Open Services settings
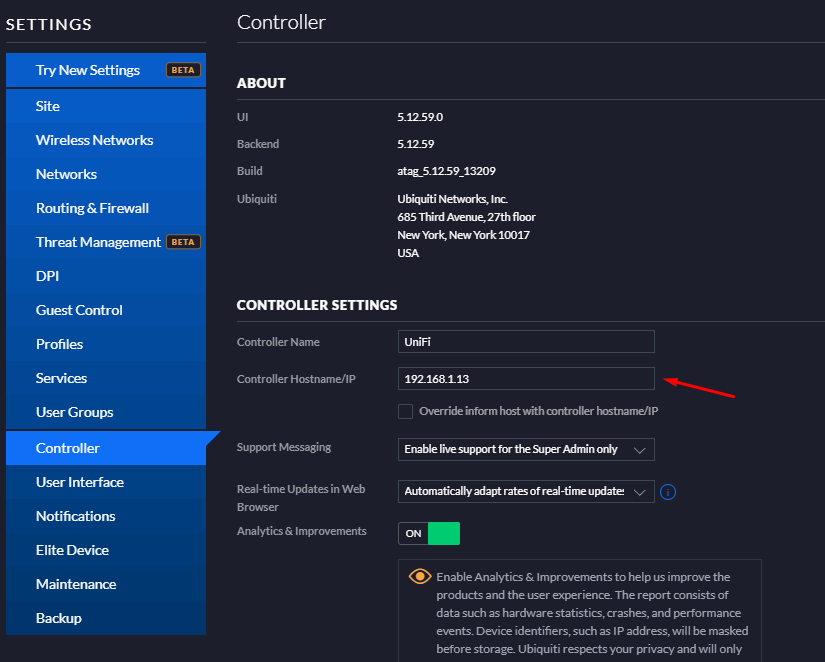Viewport: 825px width, 662px height. [x=106, y=378]
